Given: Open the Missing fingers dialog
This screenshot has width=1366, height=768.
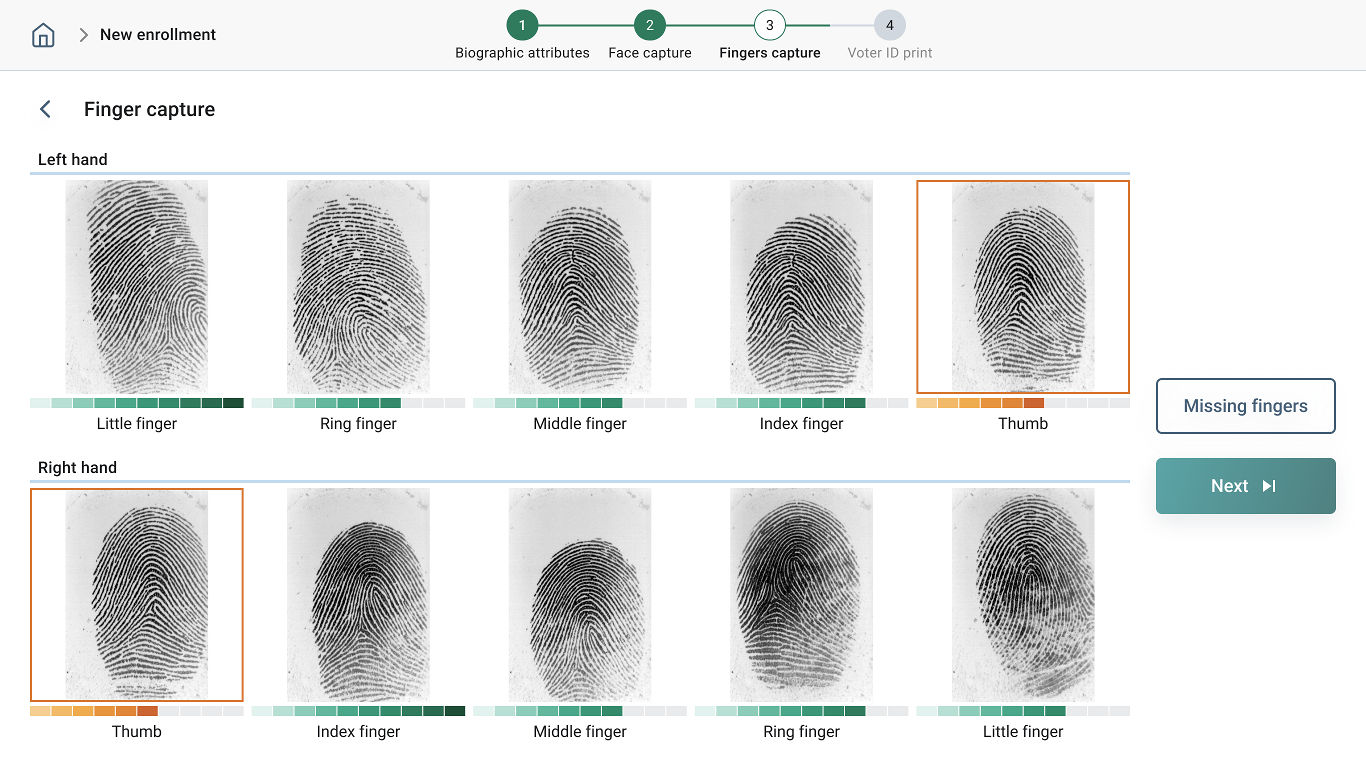Looking at the screenshot, I should tap(1245, 406).
